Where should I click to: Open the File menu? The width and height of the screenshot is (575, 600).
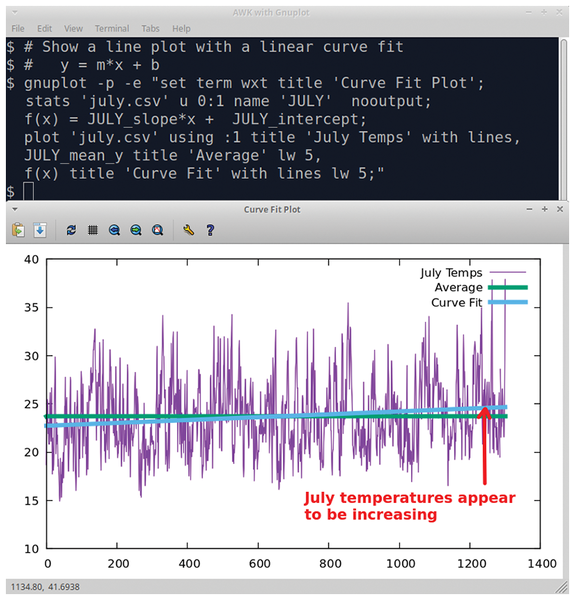(18, 29)
